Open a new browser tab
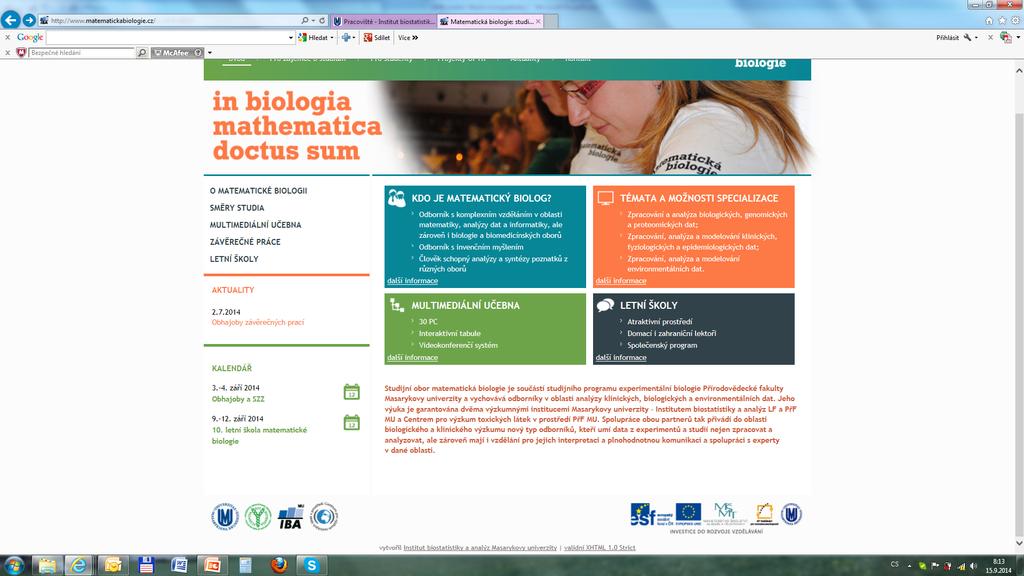The height and width of the screenshot is (576, 1024). point(551,22)
